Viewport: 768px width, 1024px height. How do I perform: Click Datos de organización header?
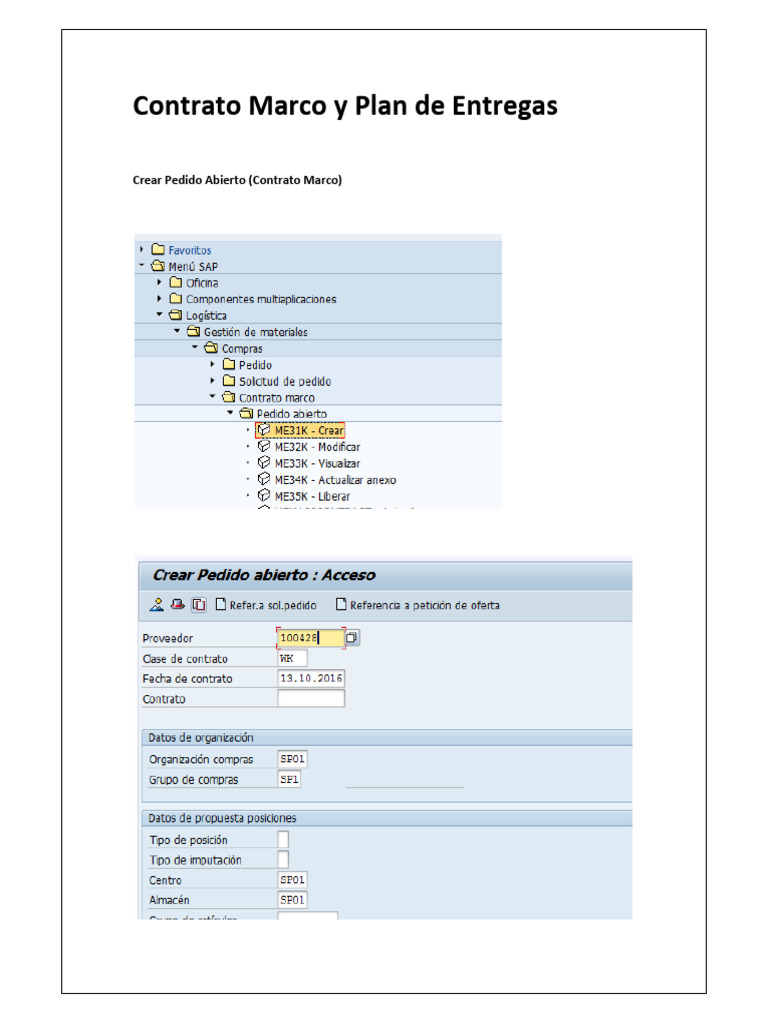[x=387, y=737]
